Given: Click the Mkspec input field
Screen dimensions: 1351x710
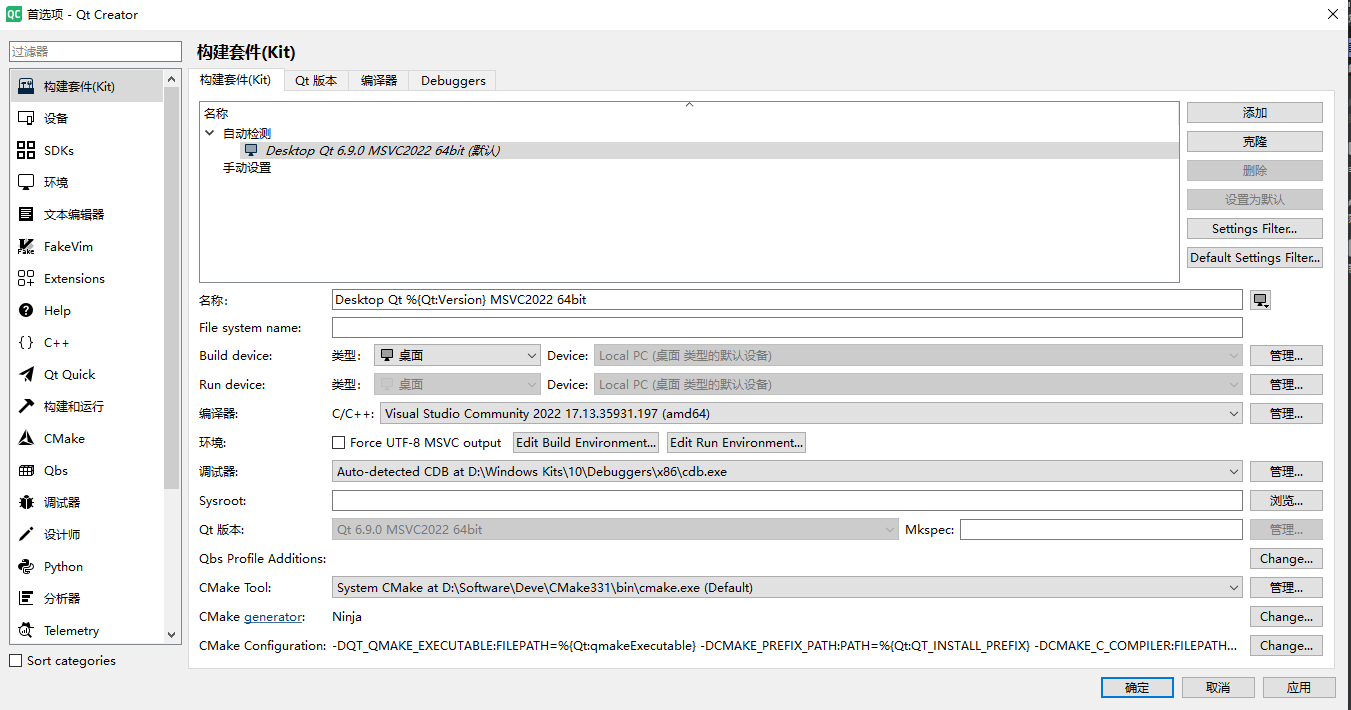Looking at the screenshot, I should click(x=1101, y=529).
